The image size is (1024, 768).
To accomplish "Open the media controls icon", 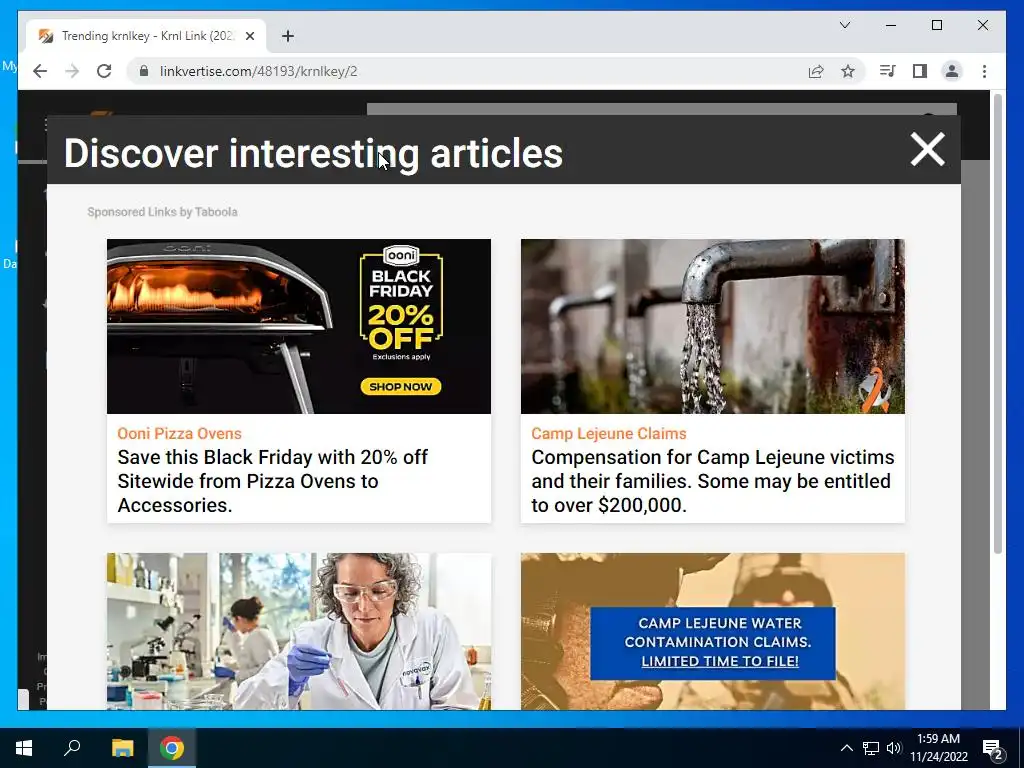I will pyautogui.click(x=887, y=71).
